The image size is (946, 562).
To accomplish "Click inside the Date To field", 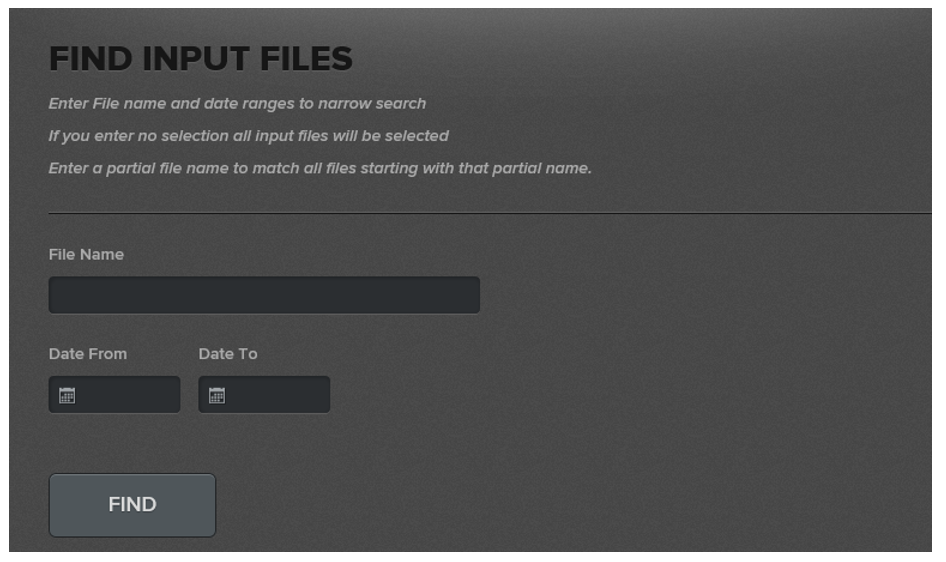I will pos(264,396).
